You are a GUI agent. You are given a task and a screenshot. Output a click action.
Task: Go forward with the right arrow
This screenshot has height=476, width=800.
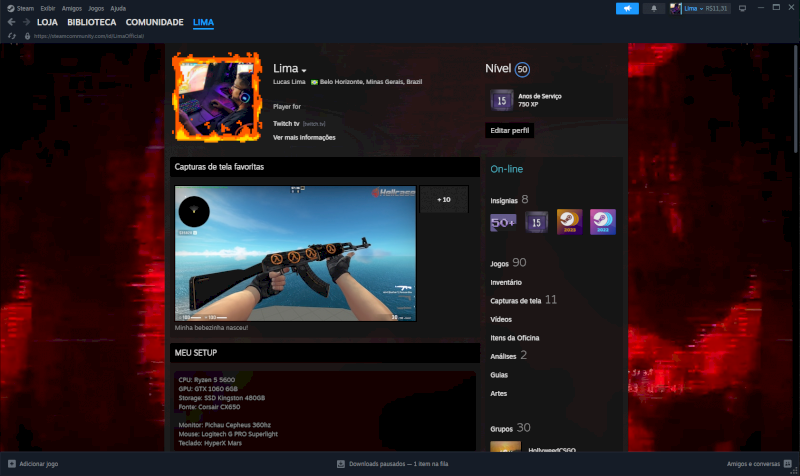pos(27,22)
